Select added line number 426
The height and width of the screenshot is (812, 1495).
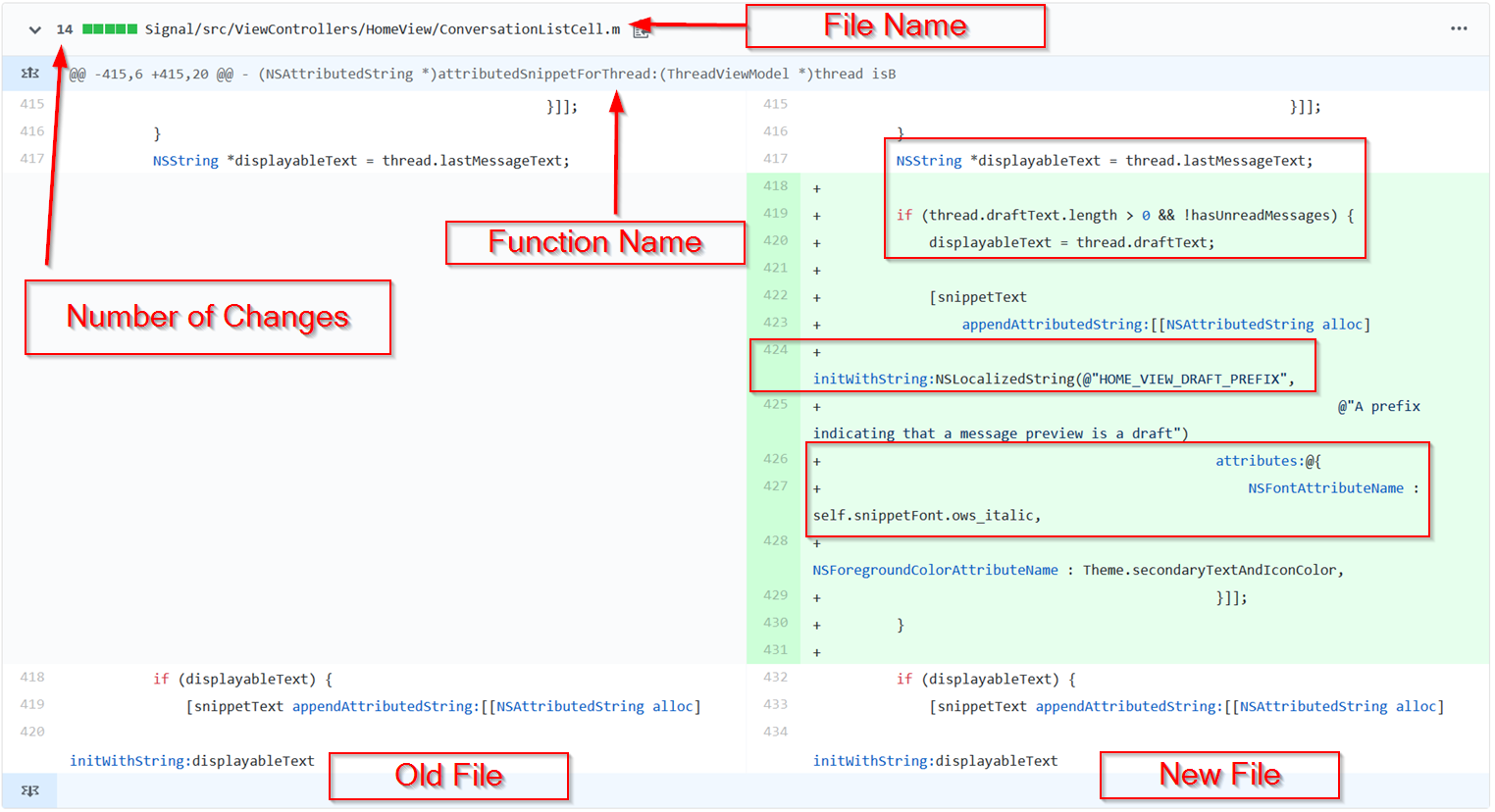click(x=776, y=459)
